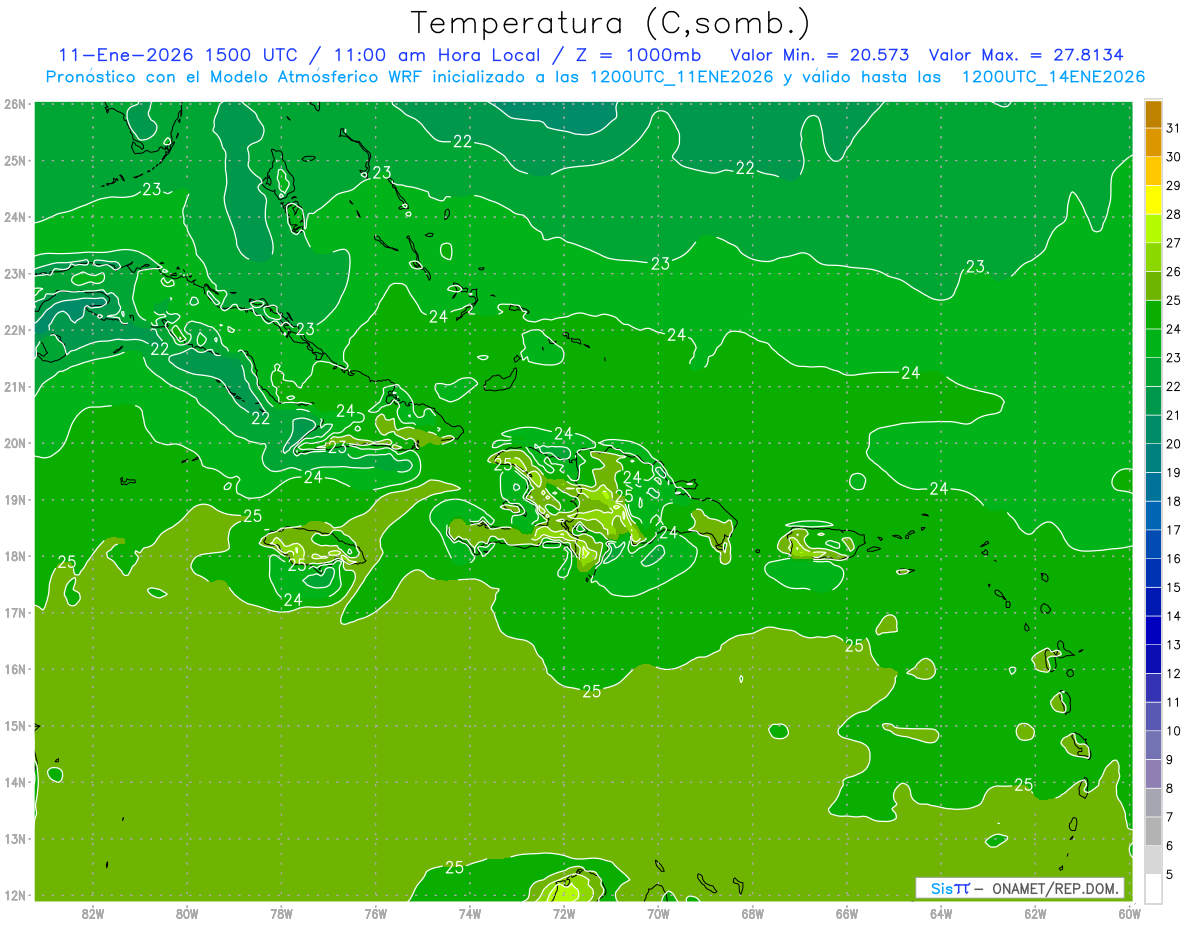The image size is (1200, 927).
Task: Select the "11-Ene-2026 1500 UTC" date text
Action: [x=181, y=54]
